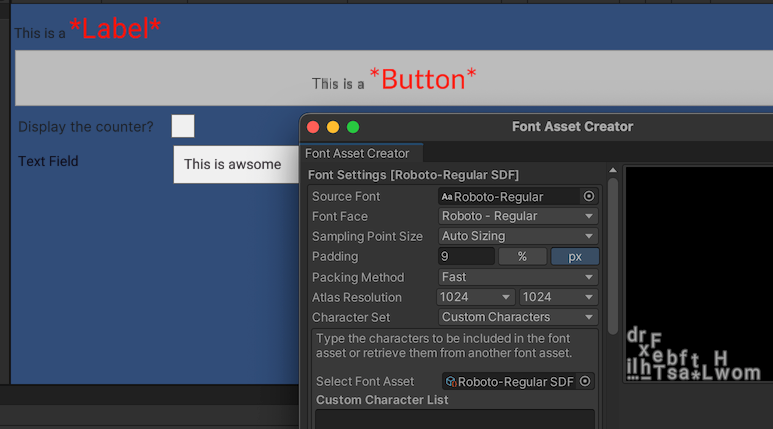773x429 pixels.
Task: Minimize window with the yellow button
Action: point(333,127)
